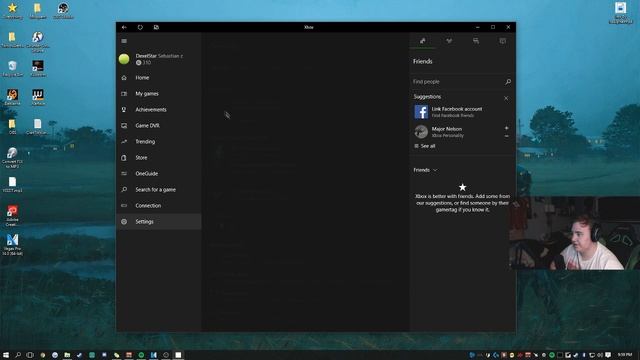Image resolution: width=640 pixels, height=360 pixels.
Task: Open Action Center notifications icon
Action: pos(608,355)
